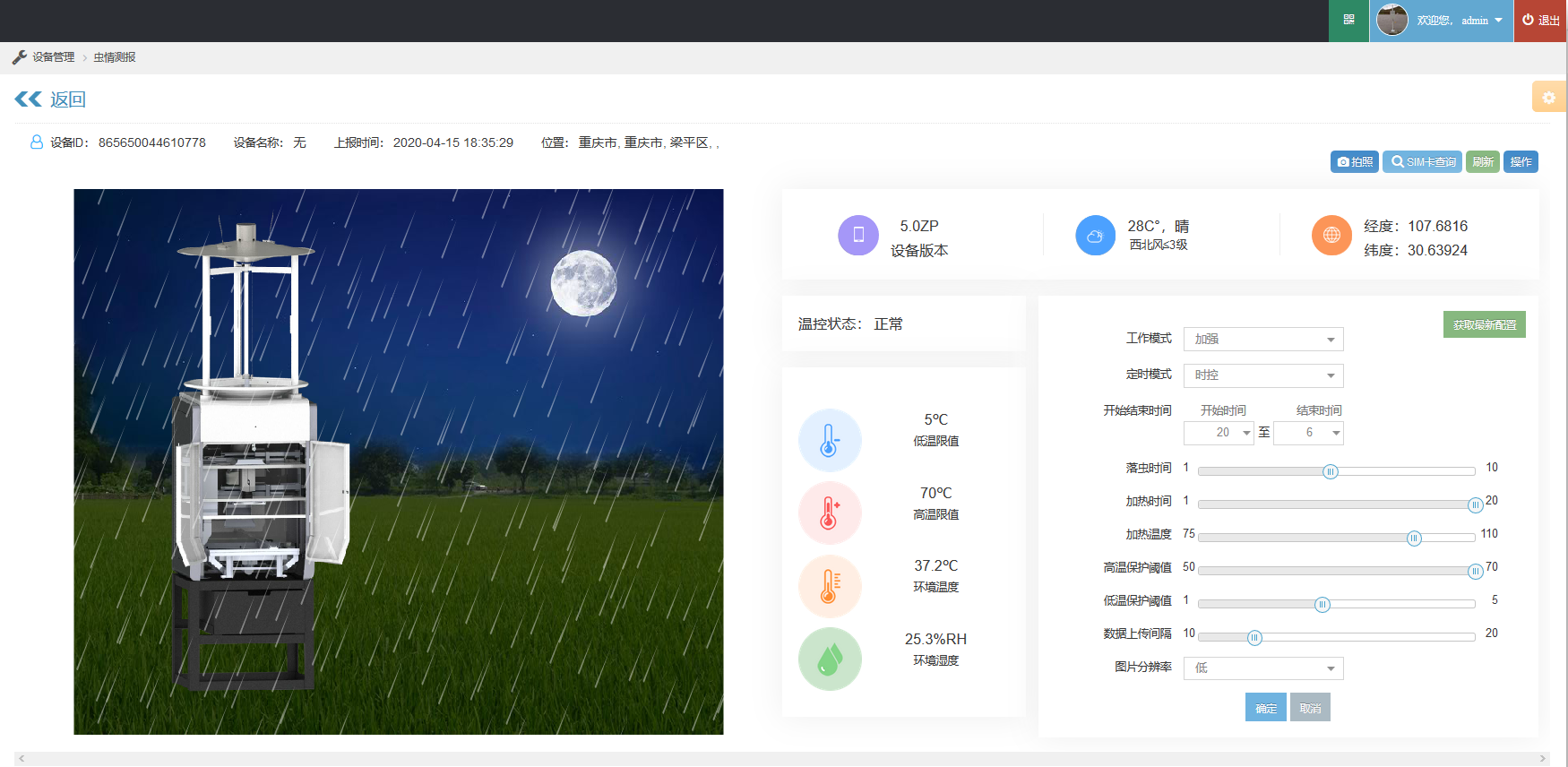Image resolution: width=1568 pixels, height=767 pixels.
Task: Click the 操作 operation button
Action: pos(1520,162)
